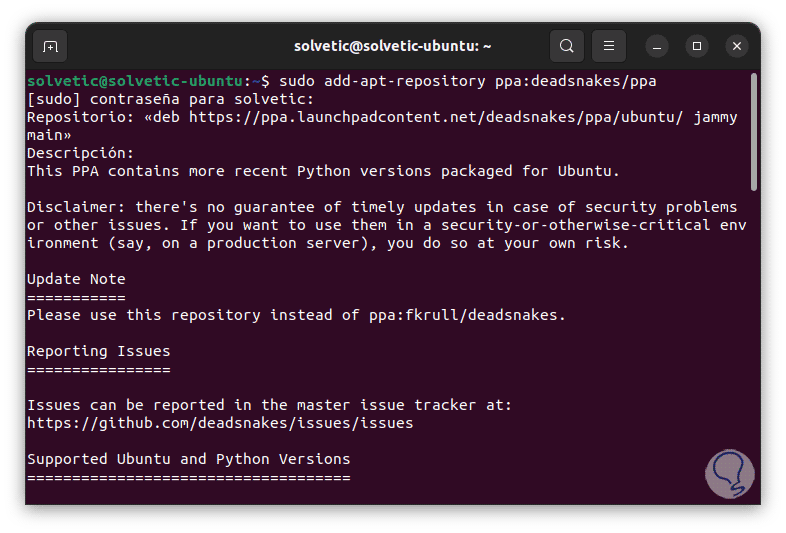The height and width of the screenshot is (533, 786).
Task: Click the Descripción: label line
Action: pyautogui.click(x=80, y=153)
